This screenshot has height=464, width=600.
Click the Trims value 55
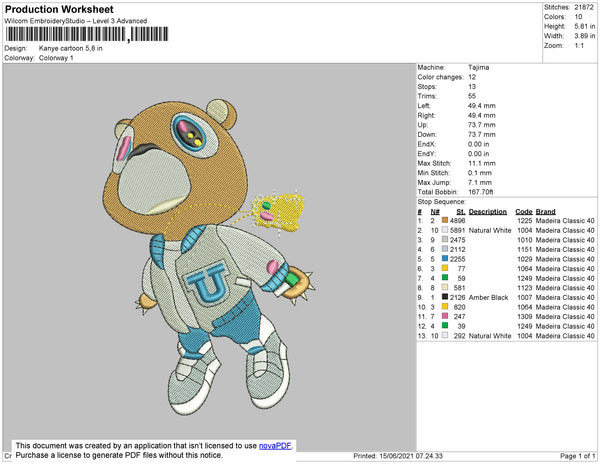[x=472, y=96]
